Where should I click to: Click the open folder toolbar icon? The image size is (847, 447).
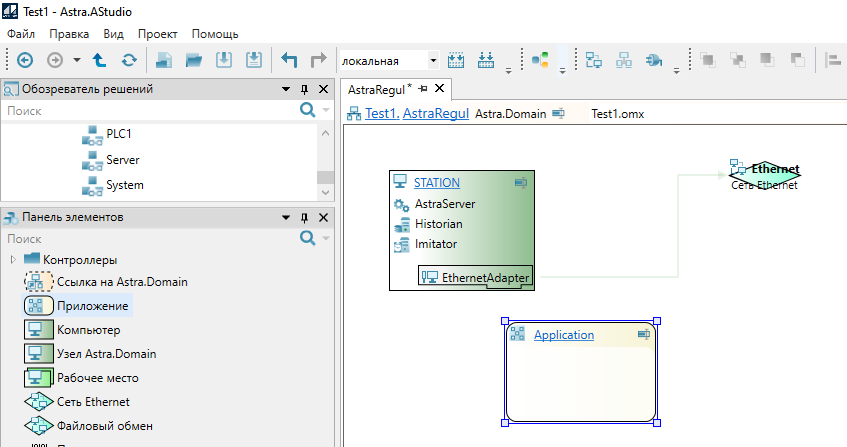(194, 60)
